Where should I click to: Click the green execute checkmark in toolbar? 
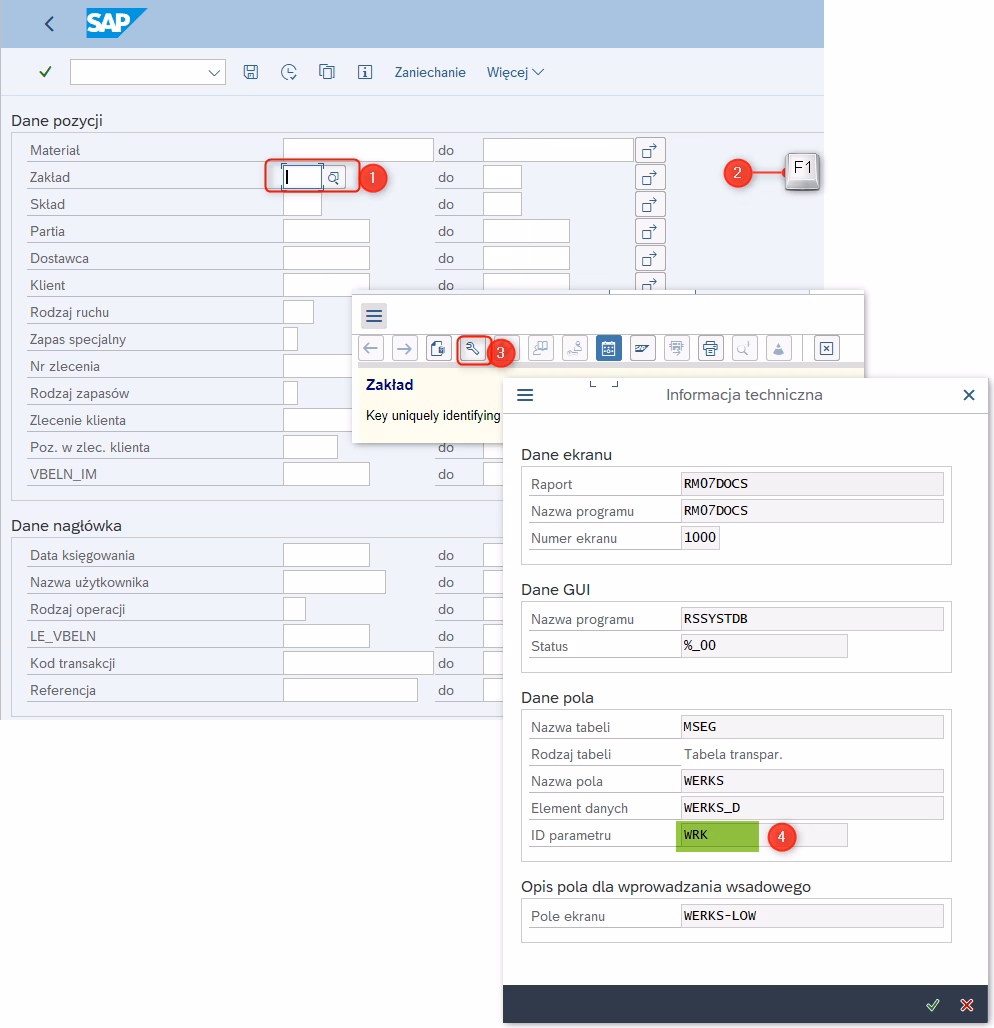click(44, 72)
